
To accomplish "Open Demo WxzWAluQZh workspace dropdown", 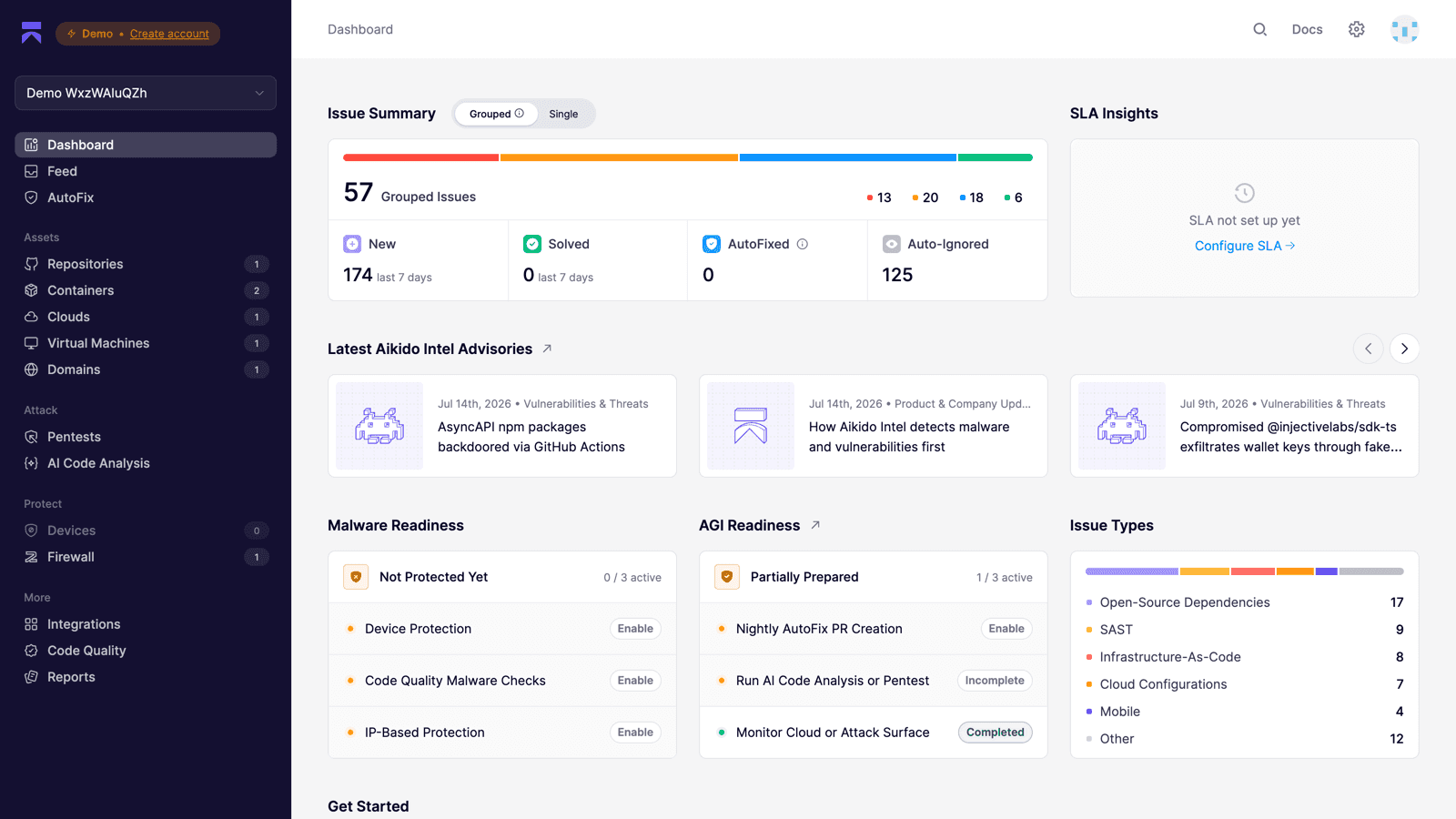I will 146,93.
